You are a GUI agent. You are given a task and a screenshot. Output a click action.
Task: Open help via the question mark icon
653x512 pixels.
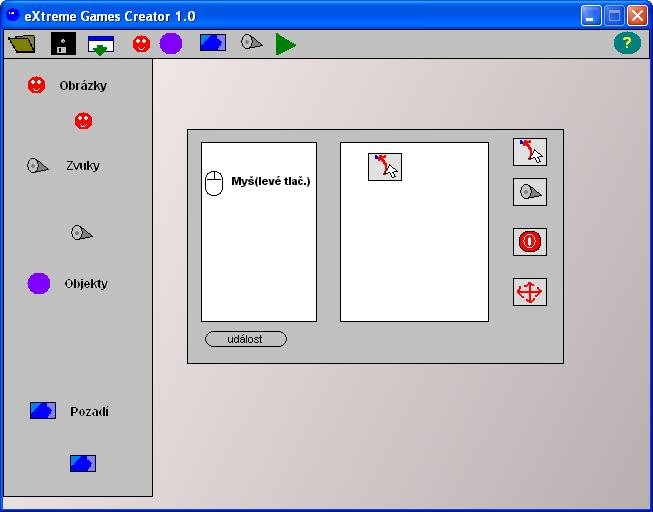point(626,43)
